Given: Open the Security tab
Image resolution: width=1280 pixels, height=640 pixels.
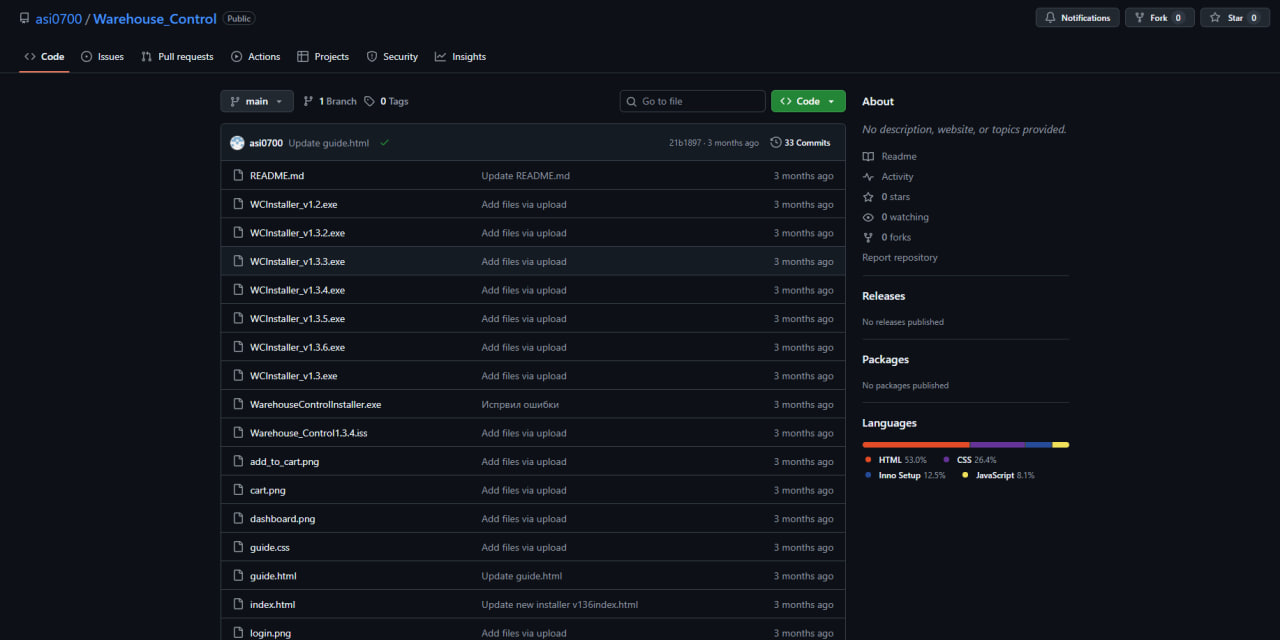Looking at the screenshot, I should (392, 57).
